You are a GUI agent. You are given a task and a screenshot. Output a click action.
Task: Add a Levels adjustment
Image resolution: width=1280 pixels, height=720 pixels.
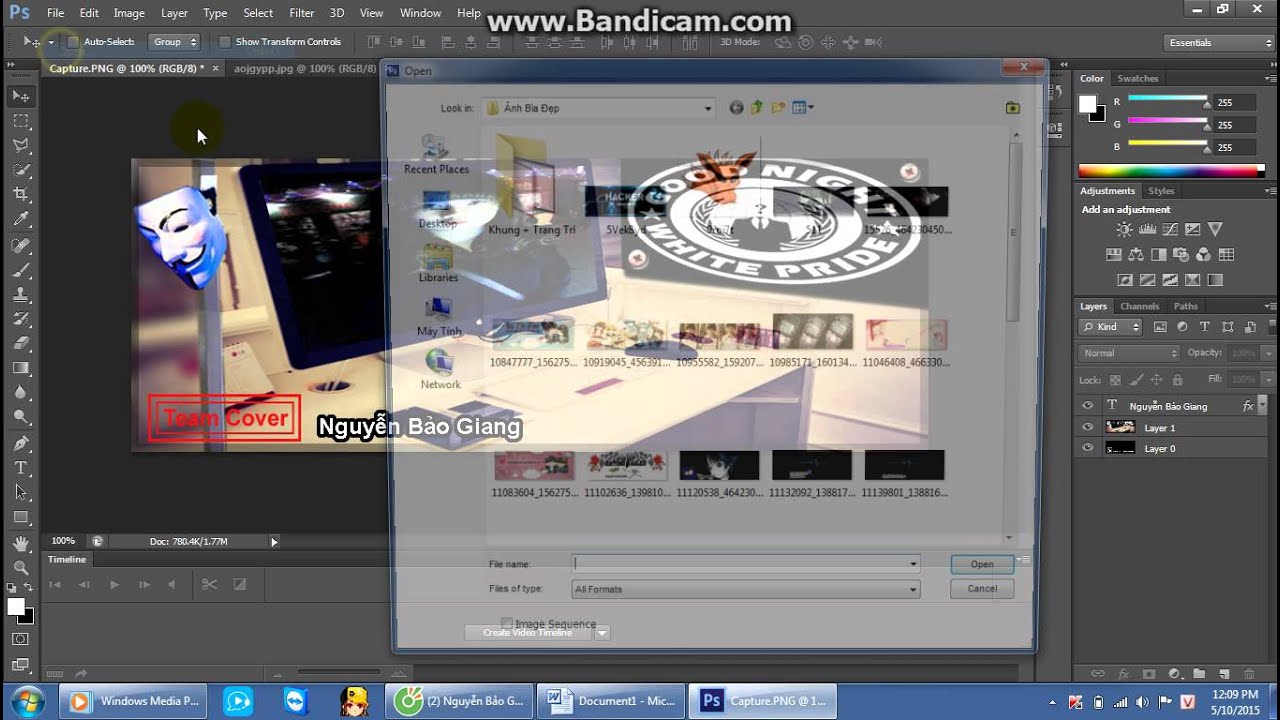1148,230
